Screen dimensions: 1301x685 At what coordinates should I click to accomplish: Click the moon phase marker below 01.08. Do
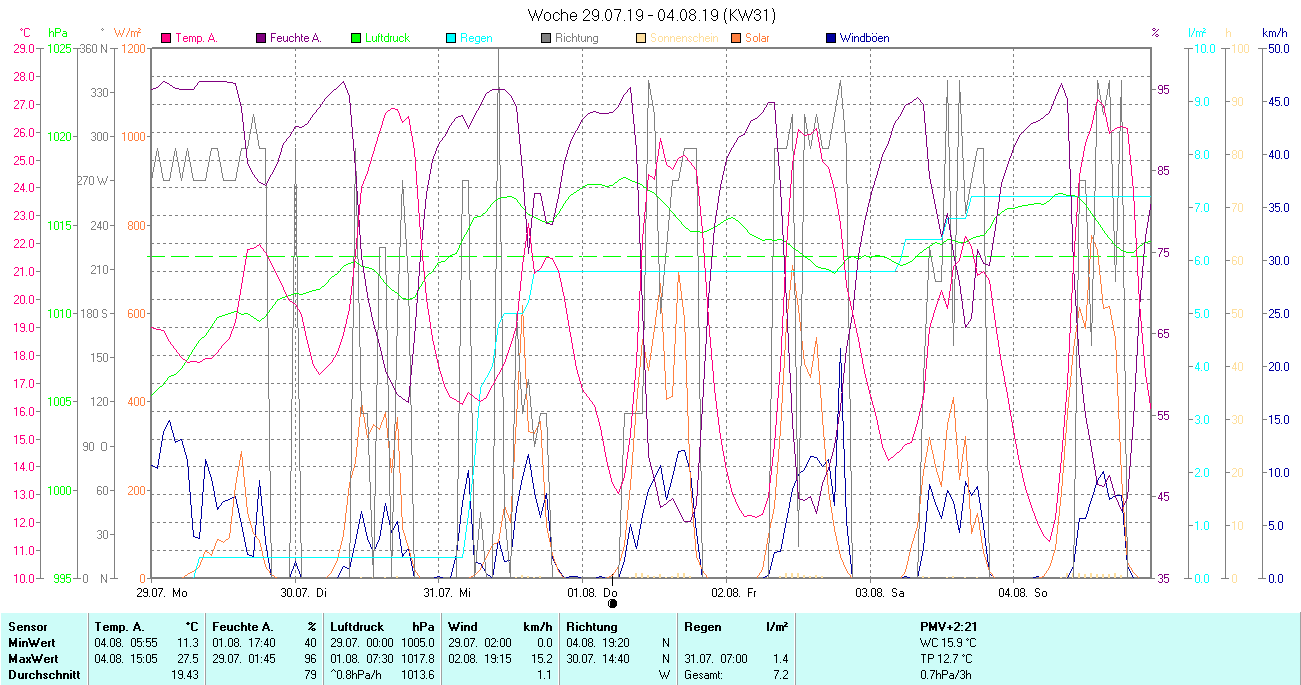coord(612,603)
